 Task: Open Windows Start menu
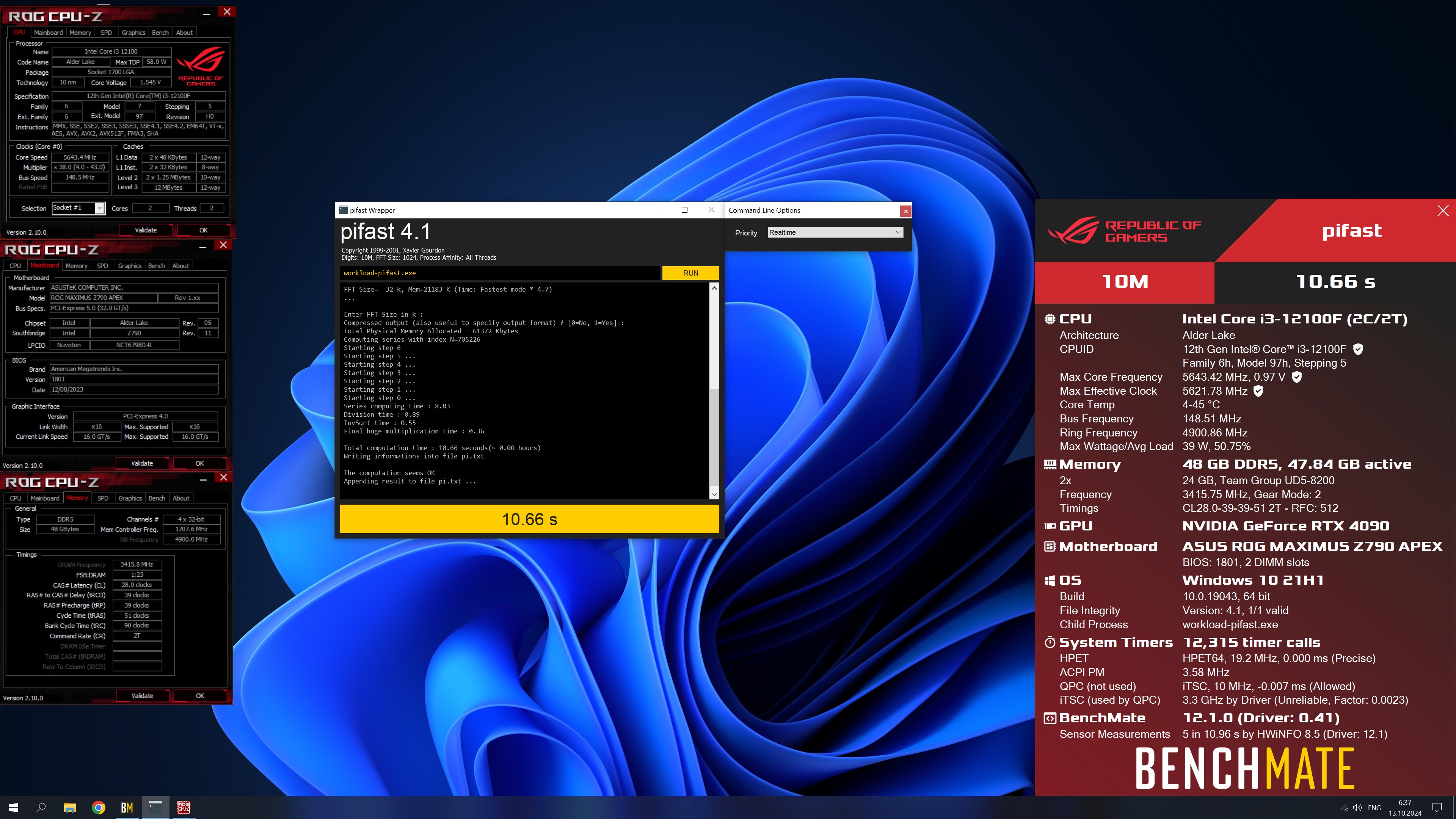pyautogui.click(x=14, y=808)
